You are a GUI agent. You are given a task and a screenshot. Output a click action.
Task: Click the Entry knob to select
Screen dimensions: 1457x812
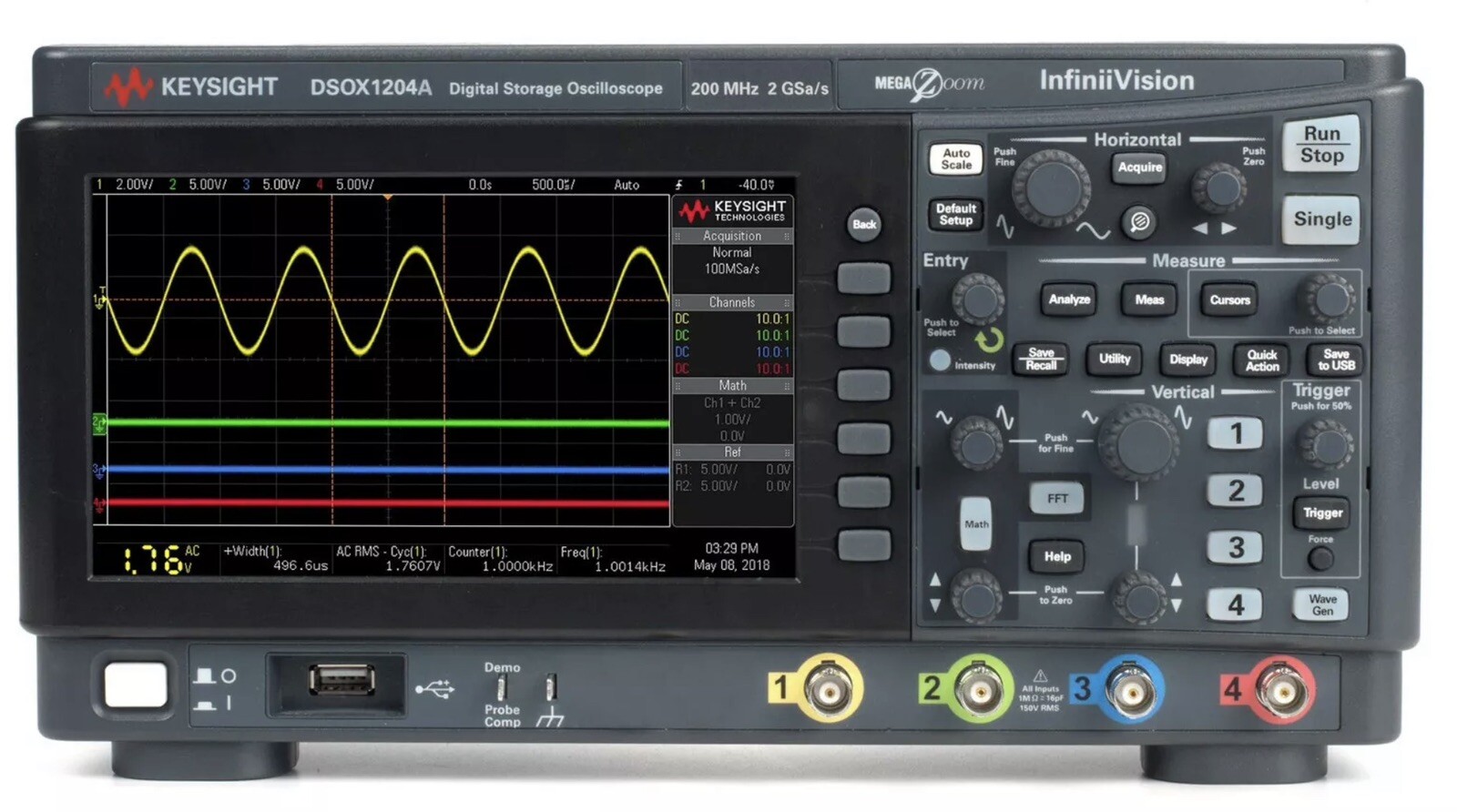(977, 298)
